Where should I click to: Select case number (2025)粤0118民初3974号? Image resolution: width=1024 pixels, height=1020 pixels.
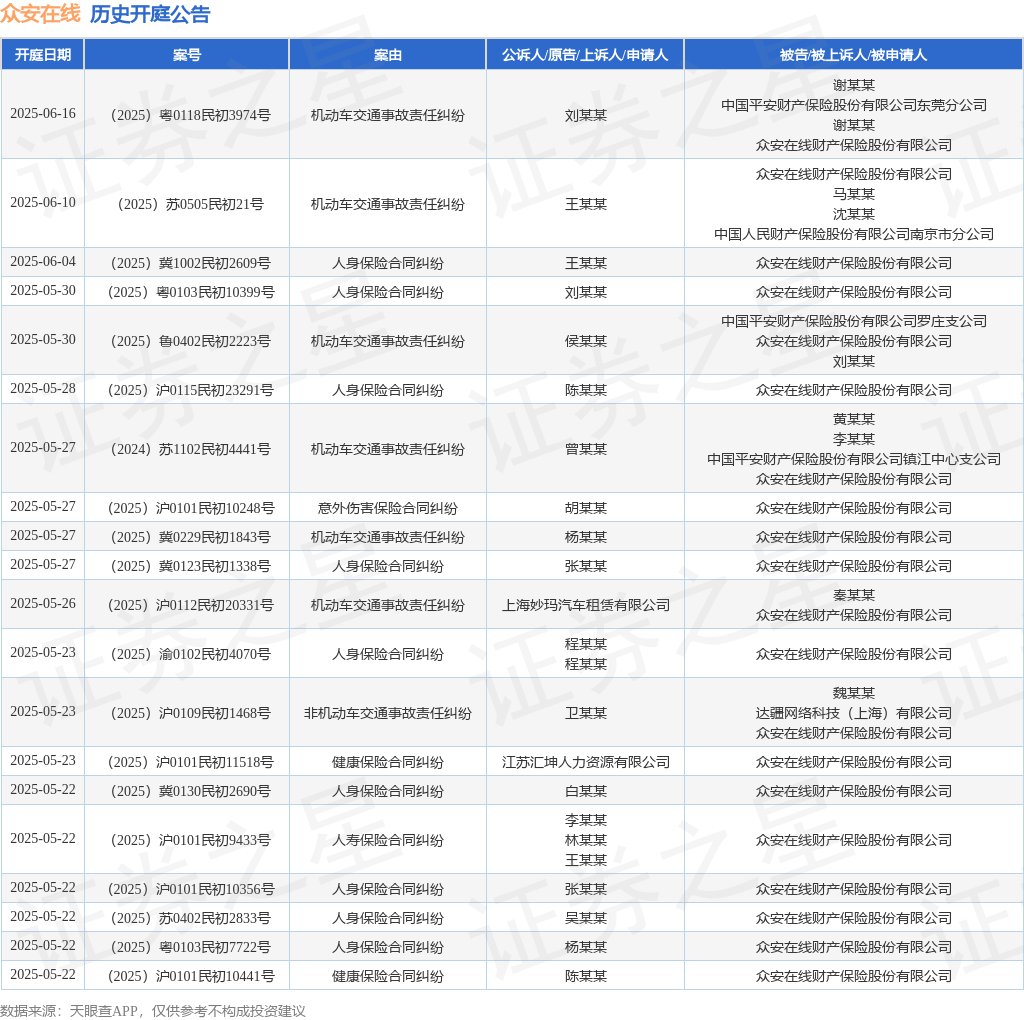191,115
